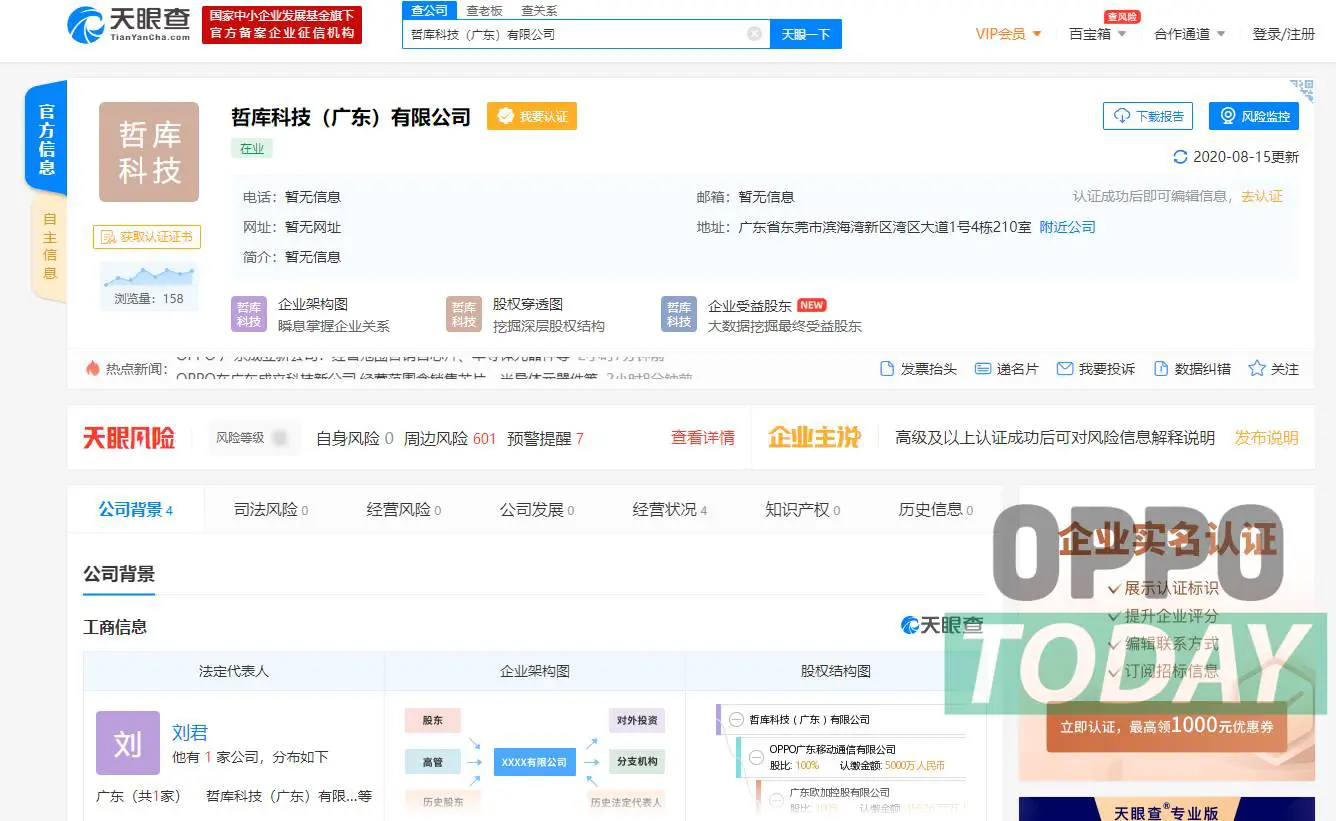Click the 自身风险 0 entry
Viewport: 1336px width, 821px height.
click(x=355, y=438)
